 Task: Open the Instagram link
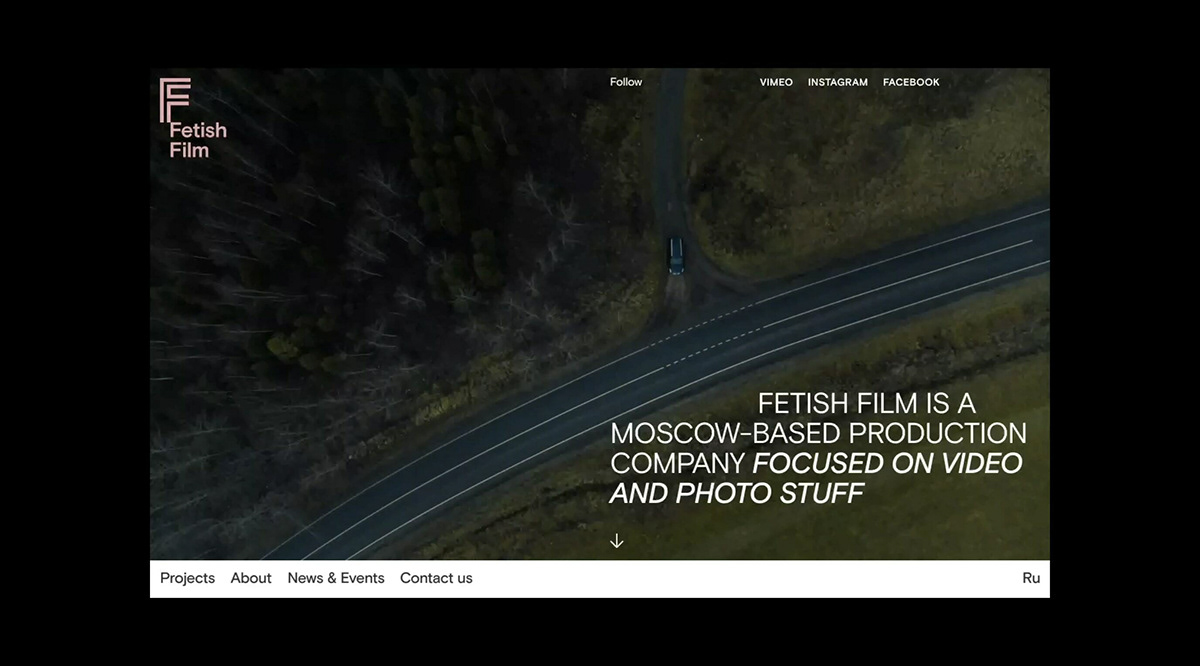[838, 82]
